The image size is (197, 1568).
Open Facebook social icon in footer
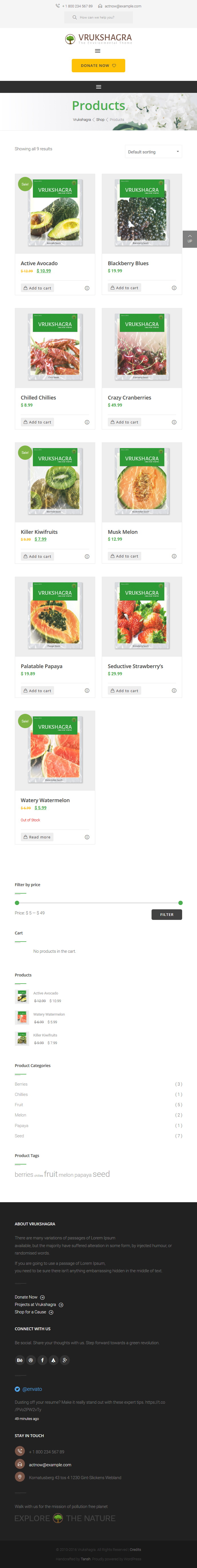42,1360
